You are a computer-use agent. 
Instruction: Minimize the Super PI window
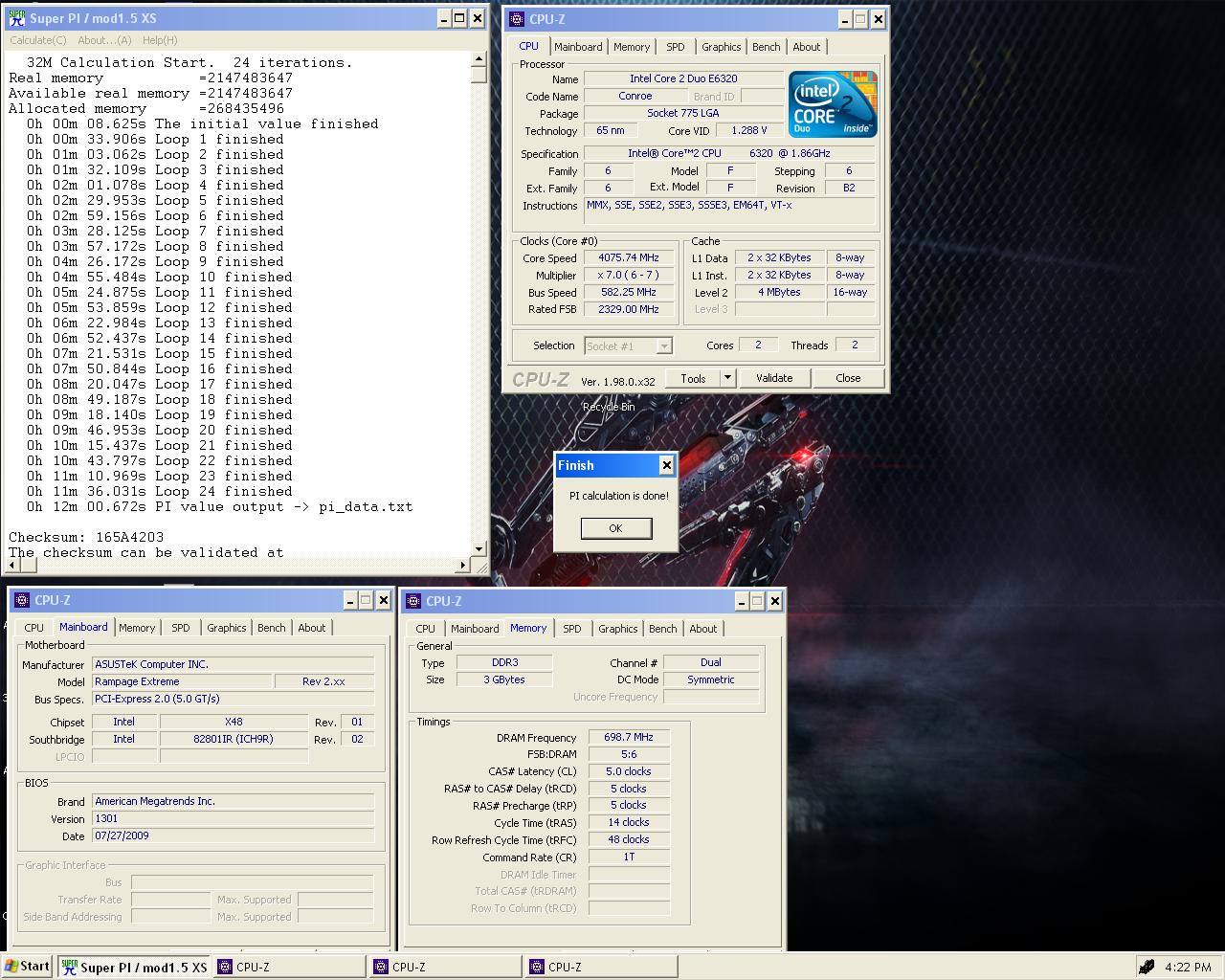point(444,18)
